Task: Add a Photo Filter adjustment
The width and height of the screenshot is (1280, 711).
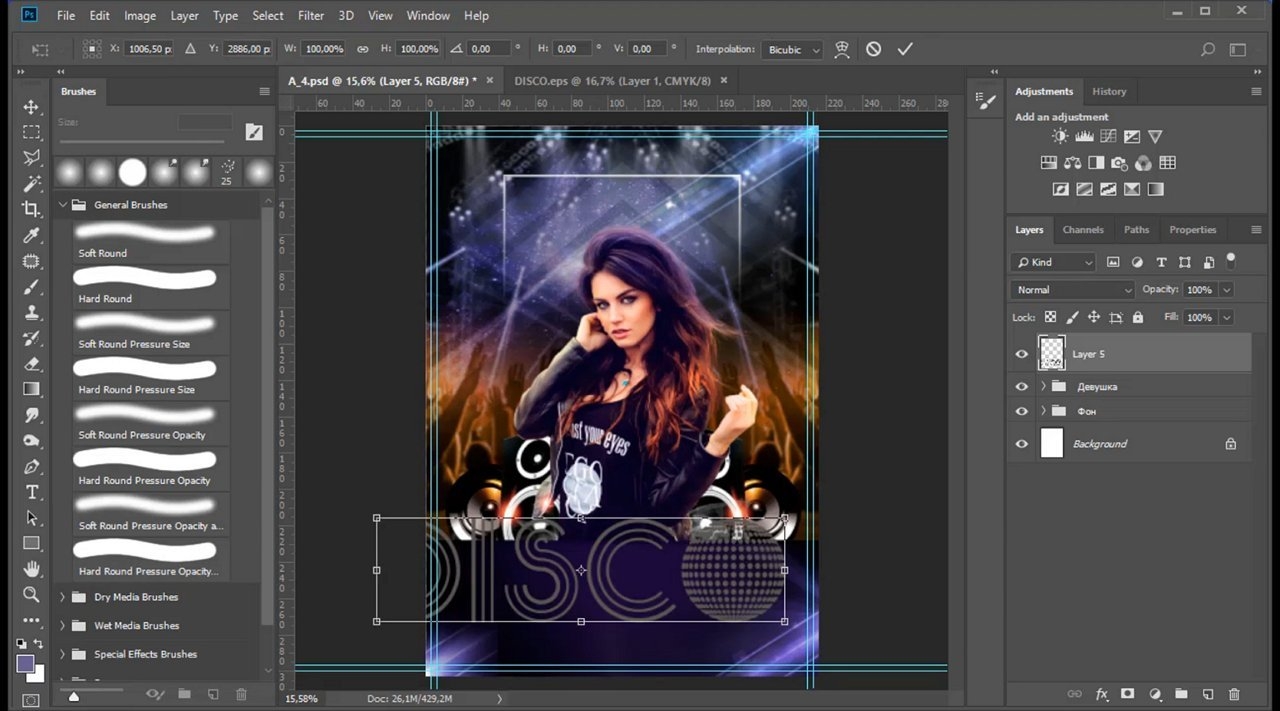Action: [1120, 163]
